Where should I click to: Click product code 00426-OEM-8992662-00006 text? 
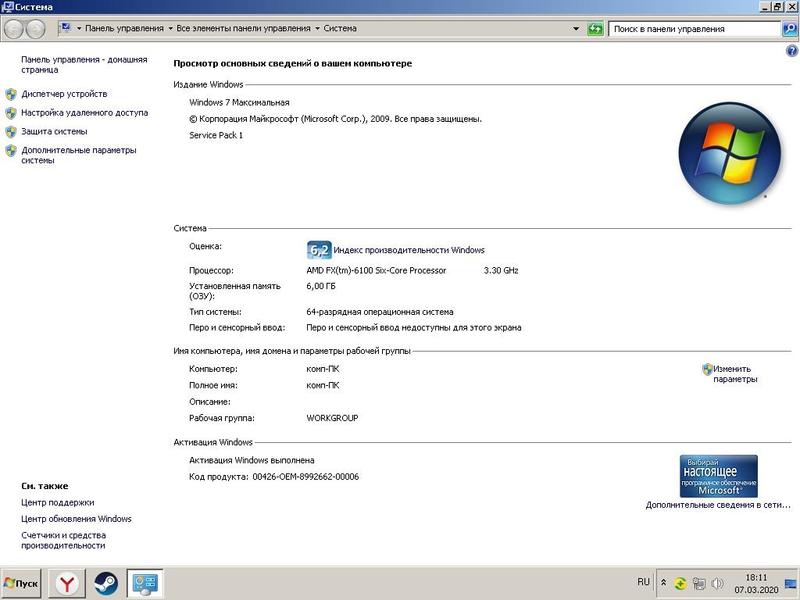point(306,477)
